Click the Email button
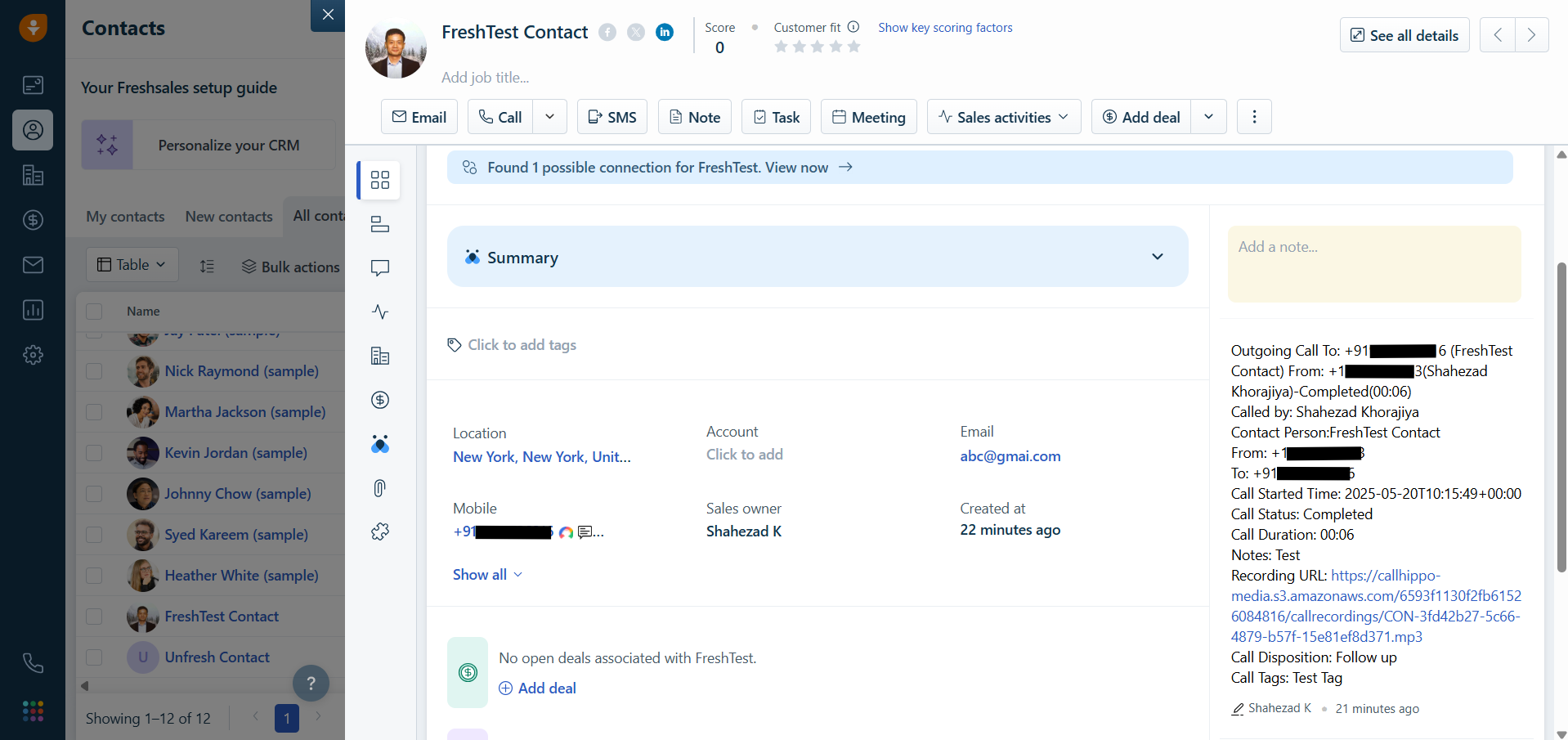Viewport: 1568px width, 740px height. [419, 117]
